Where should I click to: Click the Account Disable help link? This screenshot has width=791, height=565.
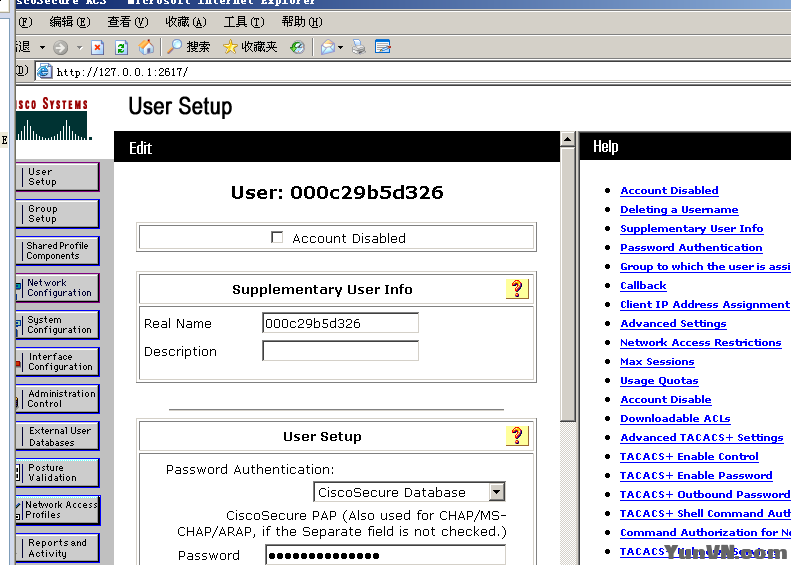click(x=666, y=400)
